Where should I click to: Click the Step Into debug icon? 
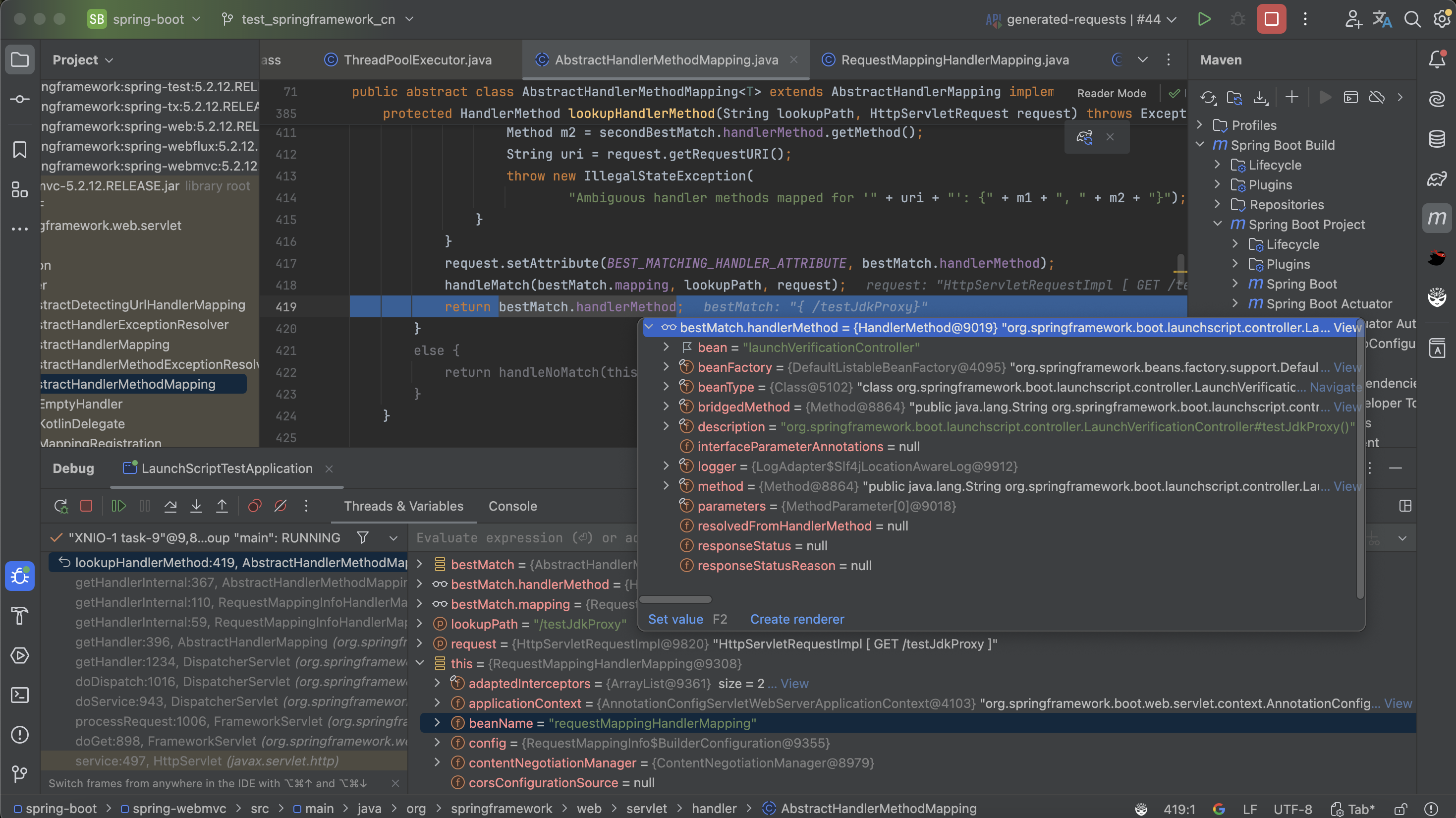tap(196, 506)
